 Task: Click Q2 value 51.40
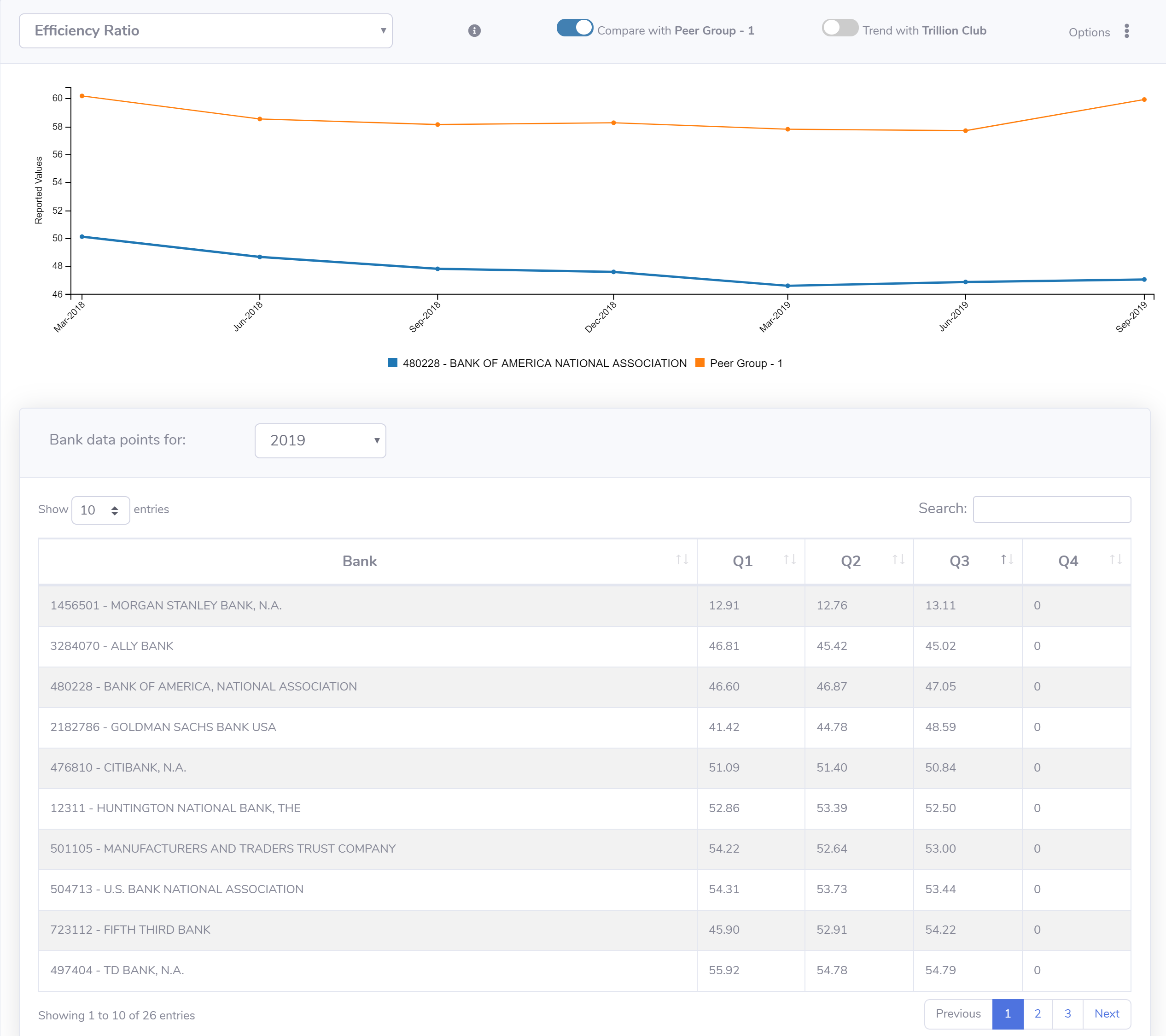tap(832, 768)
